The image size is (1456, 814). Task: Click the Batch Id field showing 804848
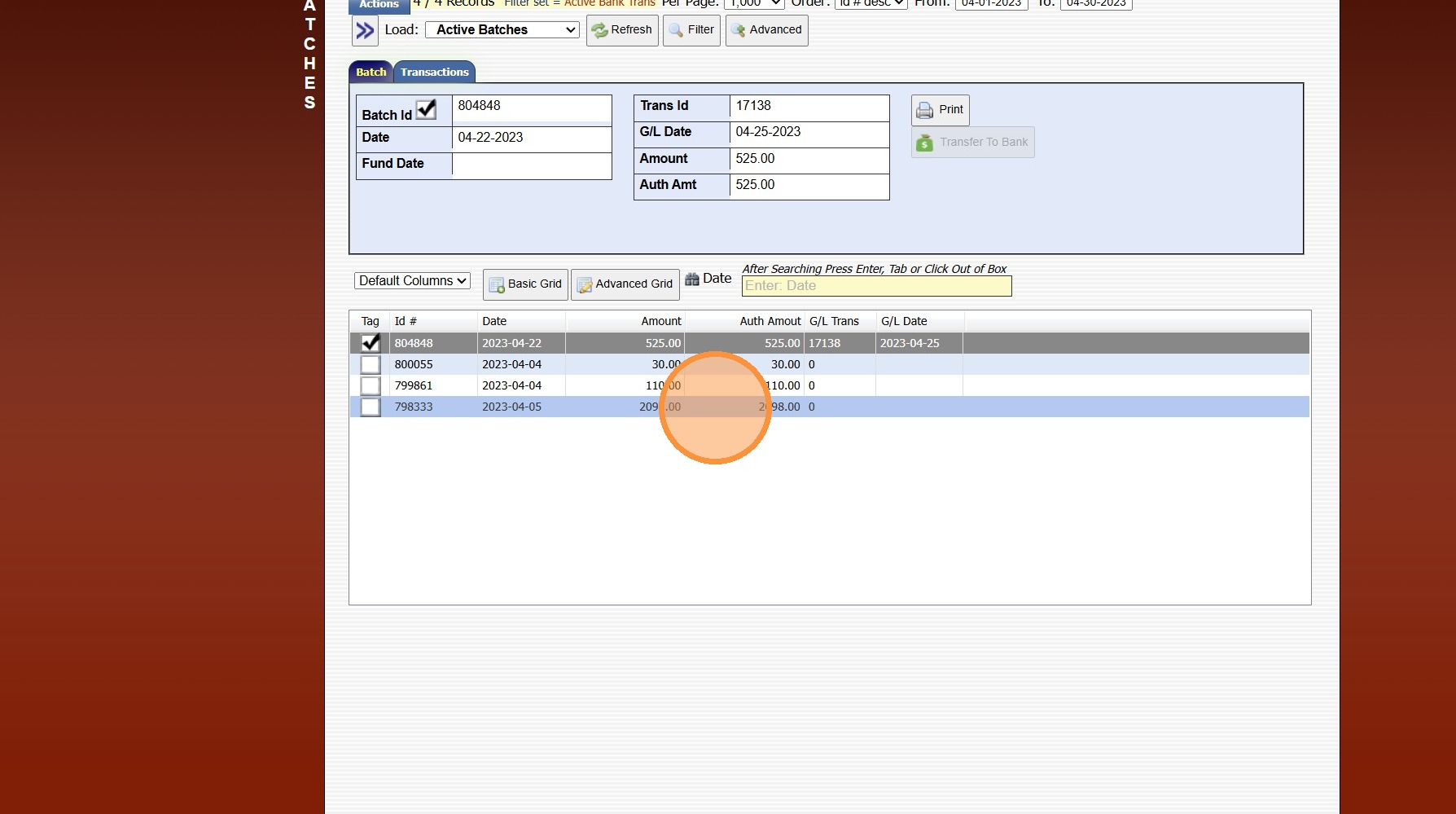coord(532,108)
